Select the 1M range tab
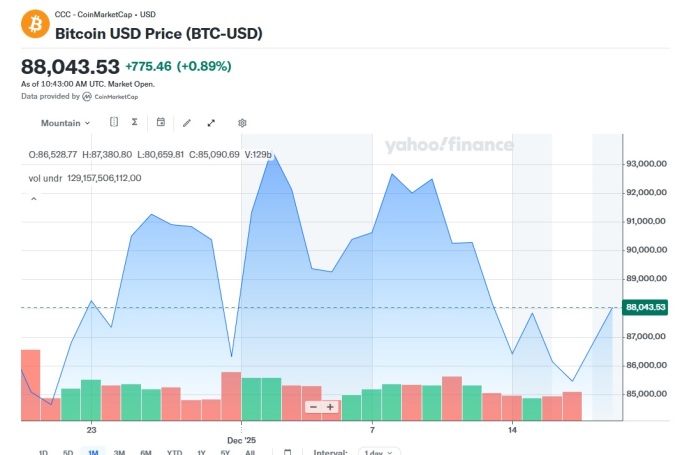This screenshot has width=680, height=455. pos(92,452)
